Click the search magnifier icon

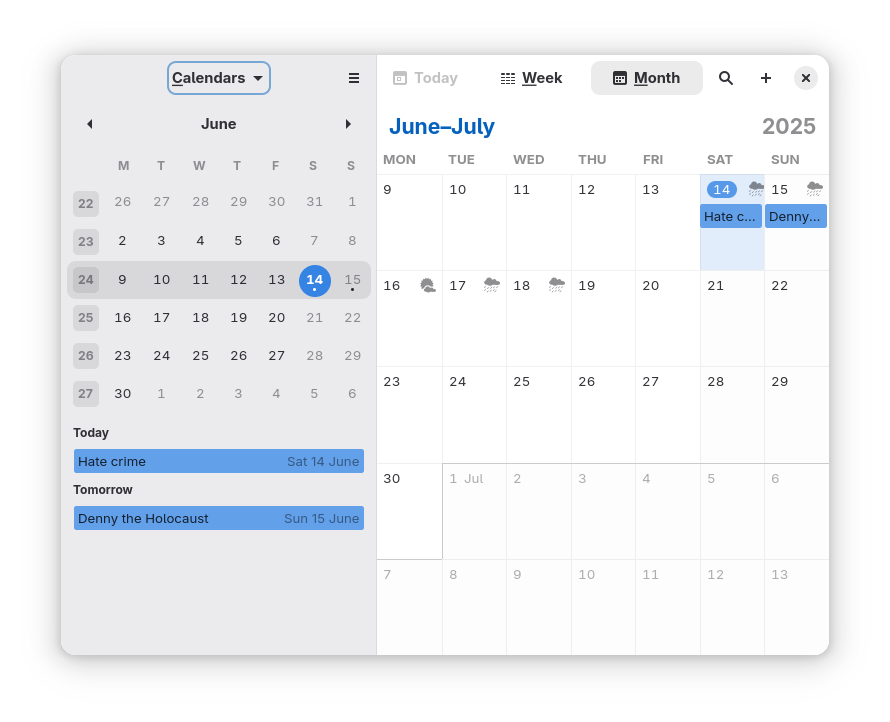tap(726, 78)
